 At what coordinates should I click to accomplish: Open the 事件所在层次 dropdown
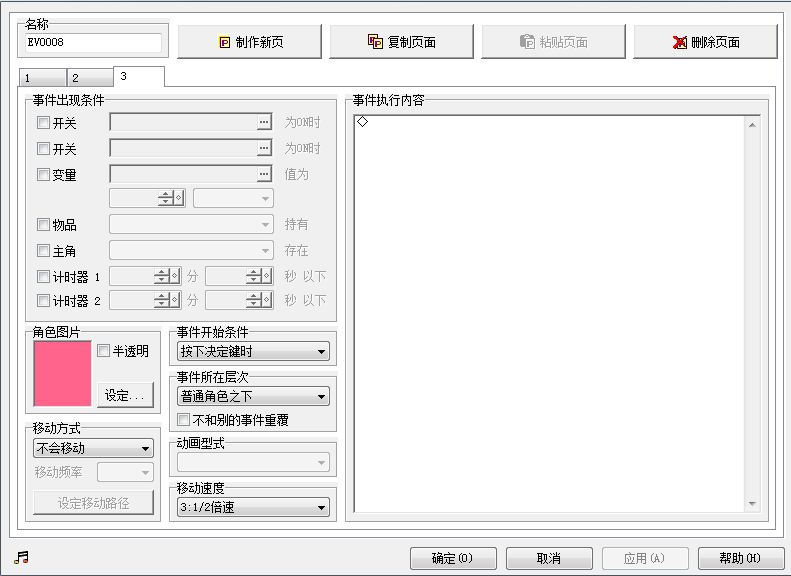[253, 396]
